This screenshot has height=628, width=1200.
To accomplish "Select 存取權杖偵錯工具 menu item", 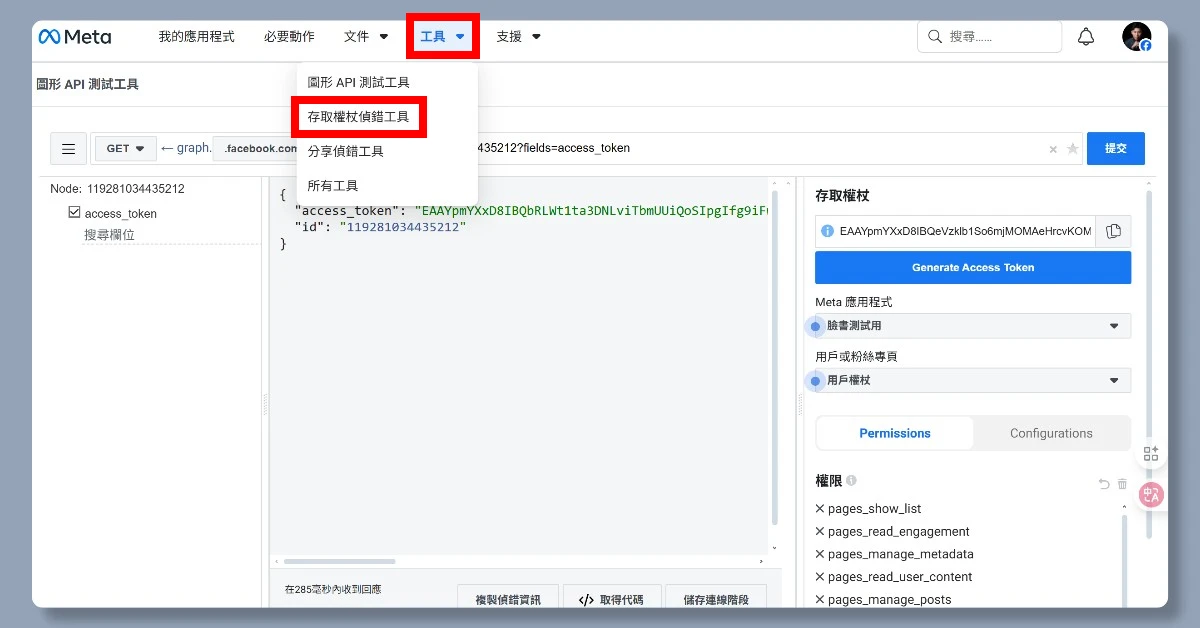I will coord(358,117).
